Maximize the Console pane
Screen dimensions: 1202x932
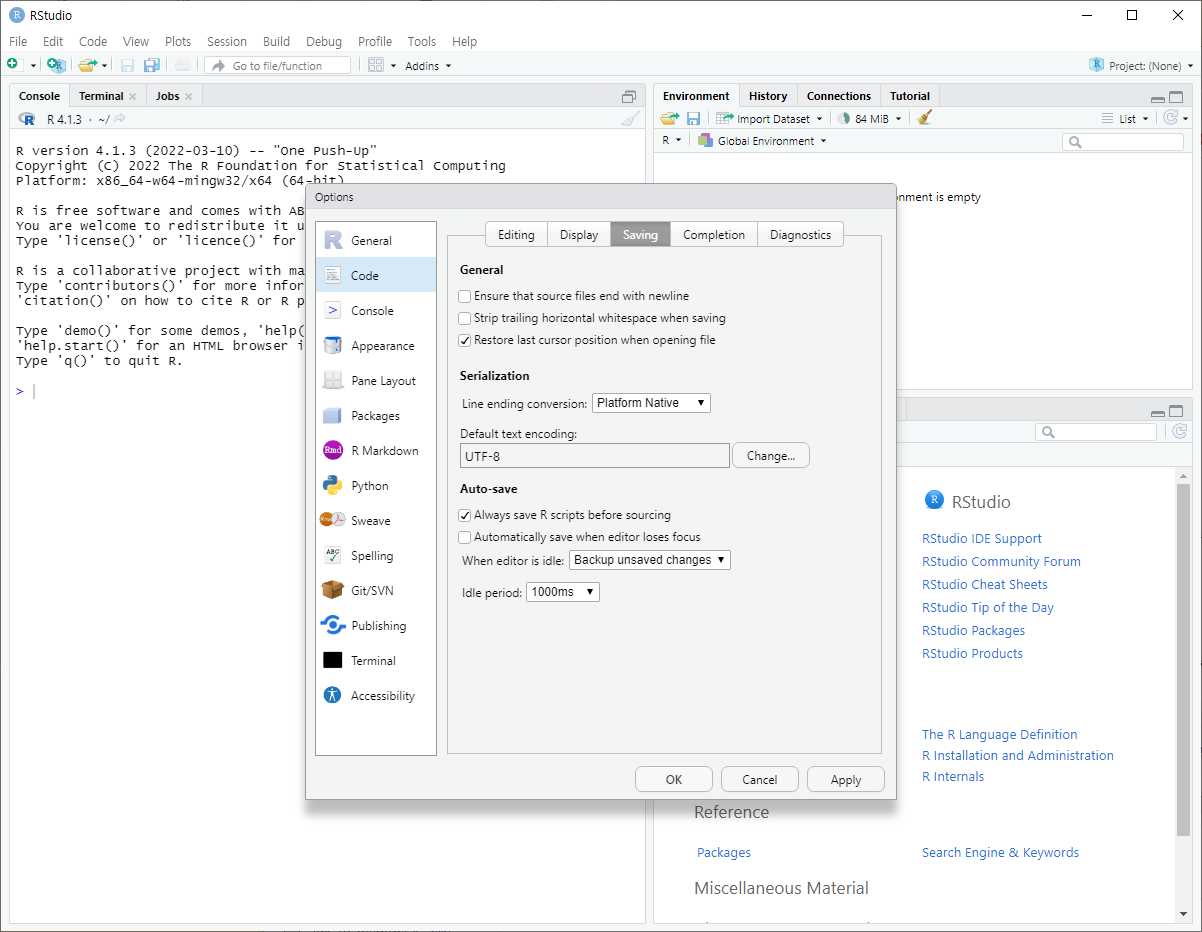pyautogui.click(x=629, y=97)
